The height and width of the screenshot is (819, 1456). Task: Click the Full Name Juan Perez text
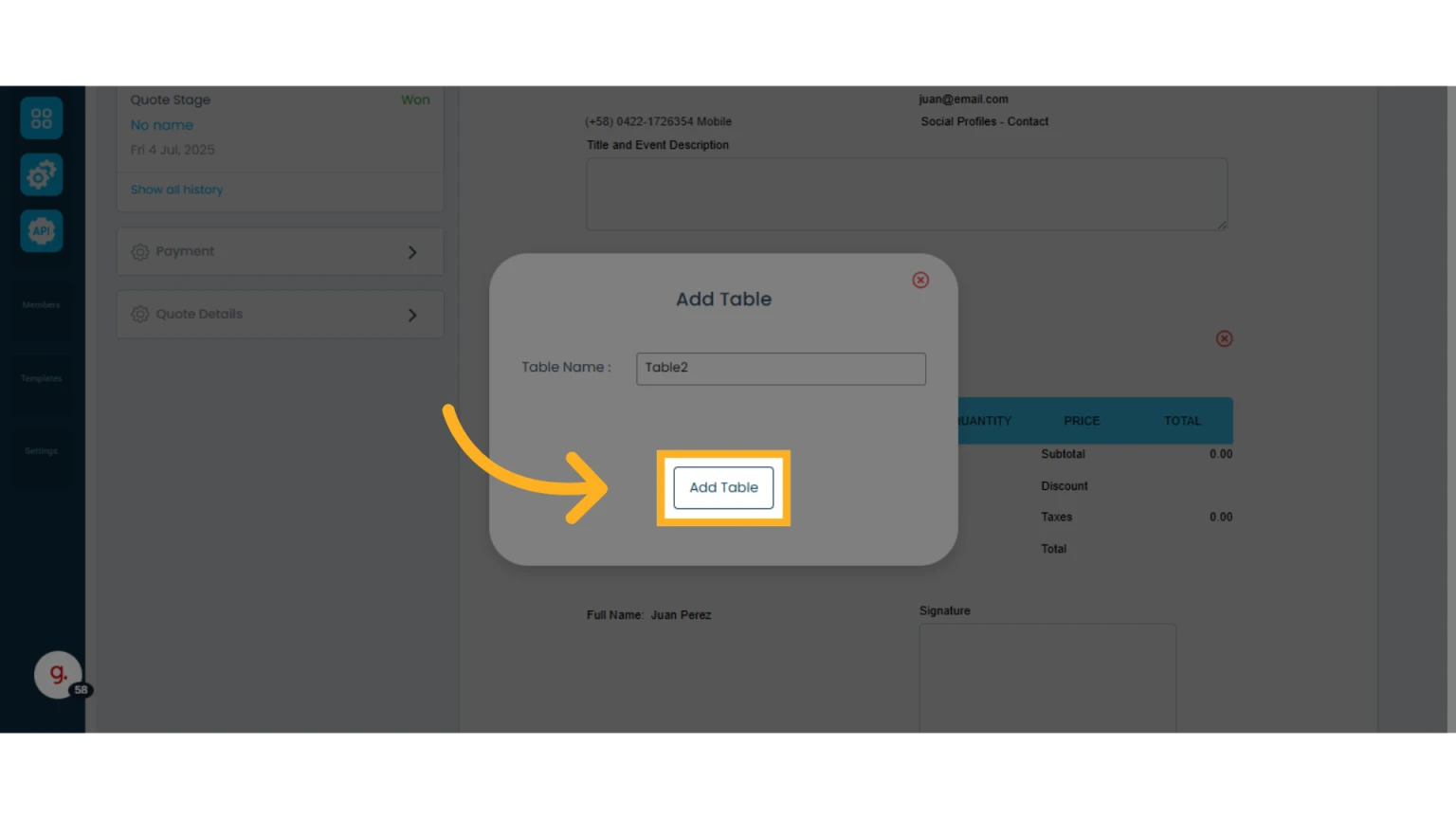tap(648, 615)
